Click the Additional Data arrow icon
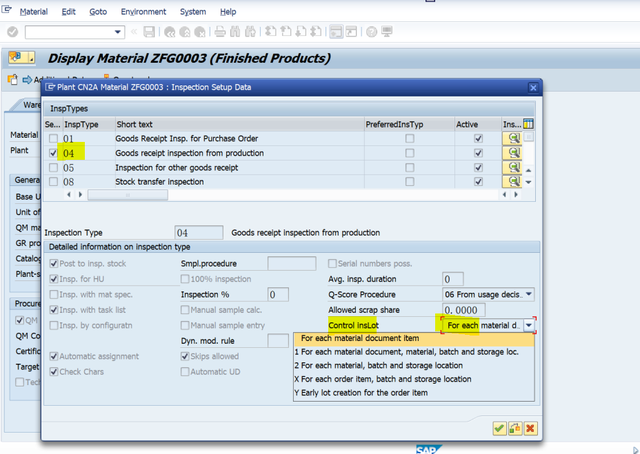640x454 pixels. click(27, 80)
